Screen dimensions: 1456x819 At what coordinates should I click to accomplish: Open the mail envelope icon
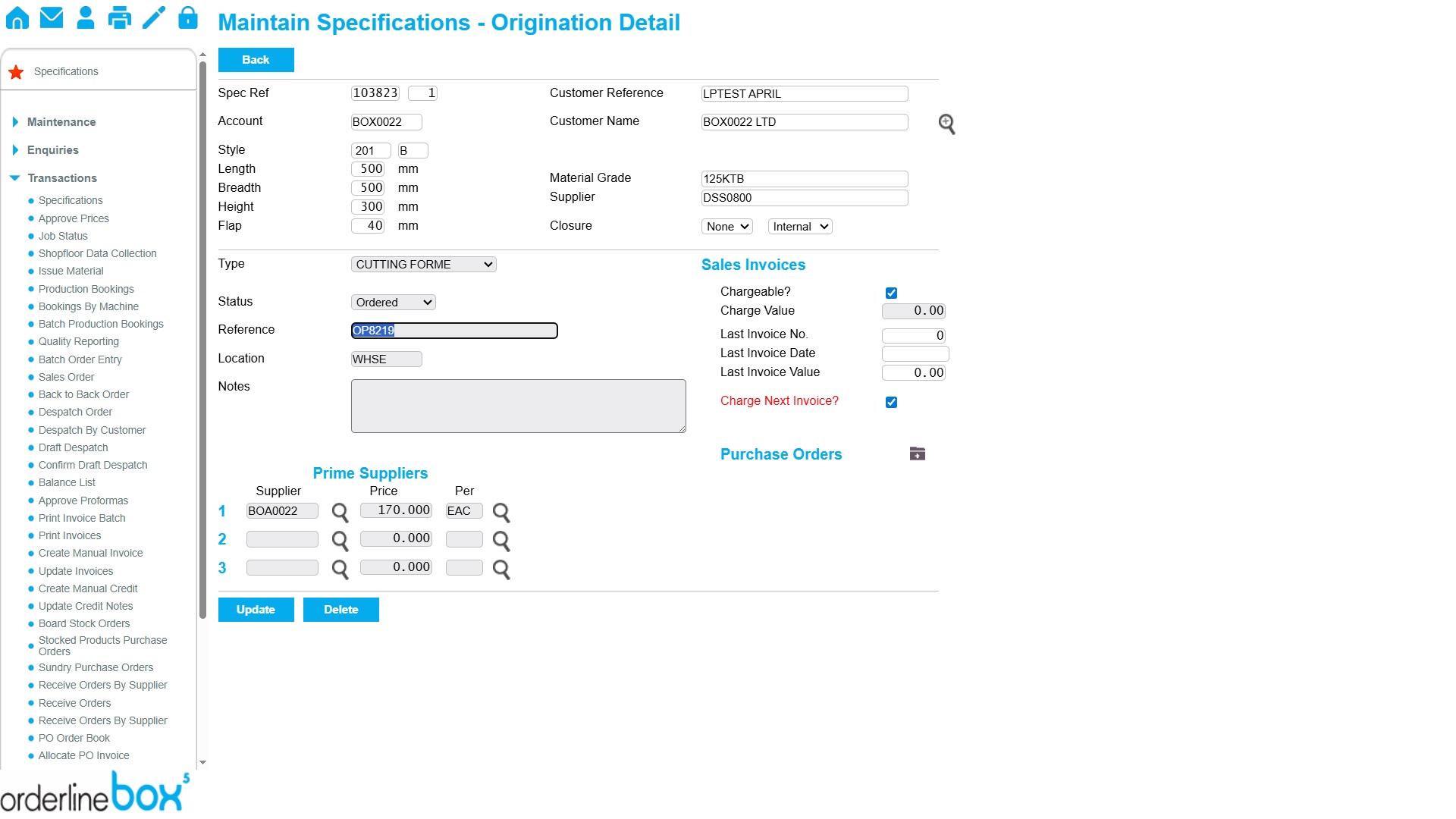(52, 17)
